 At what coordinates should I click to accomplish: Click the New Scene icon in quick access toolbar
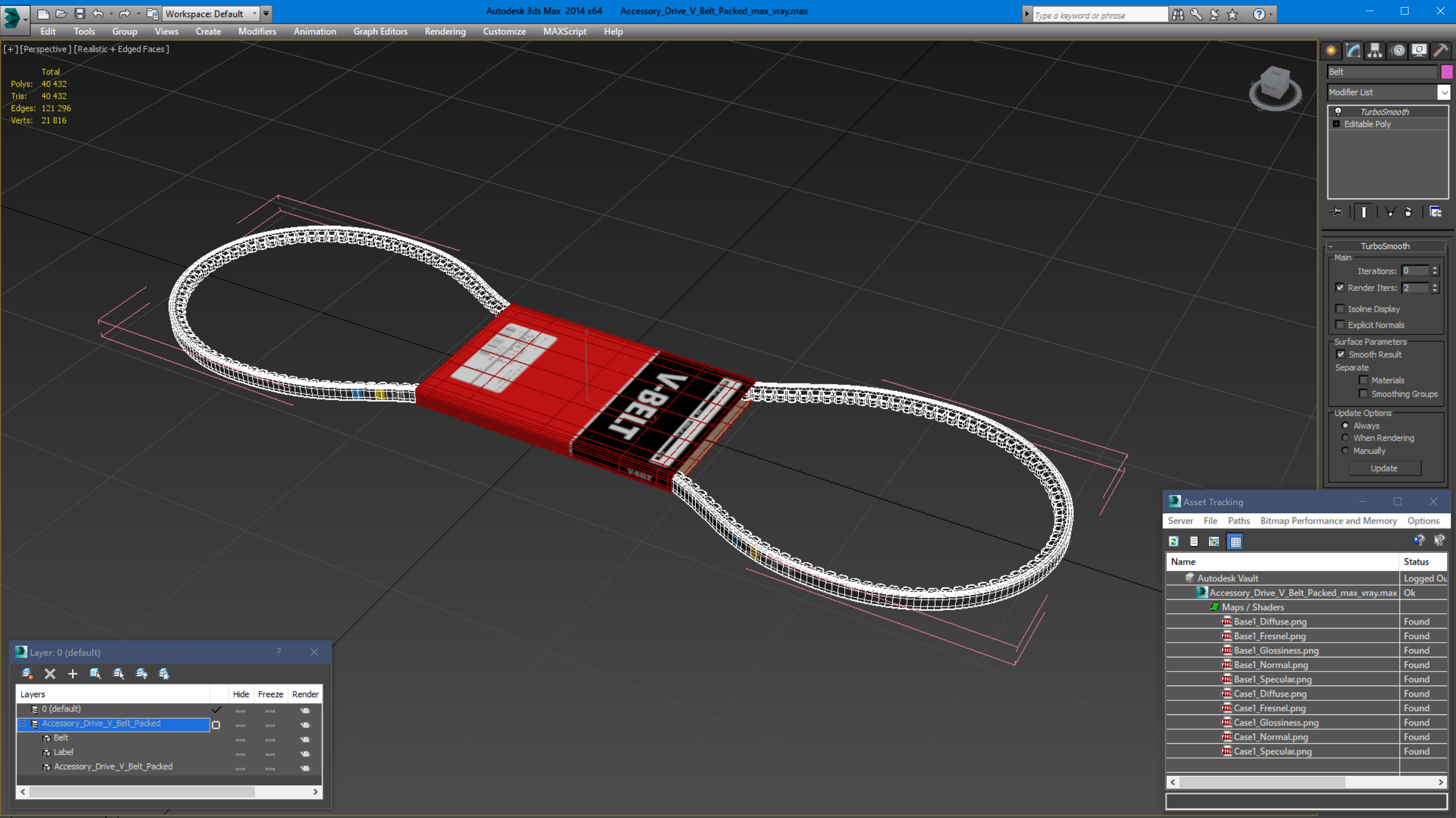click(43, 14)
